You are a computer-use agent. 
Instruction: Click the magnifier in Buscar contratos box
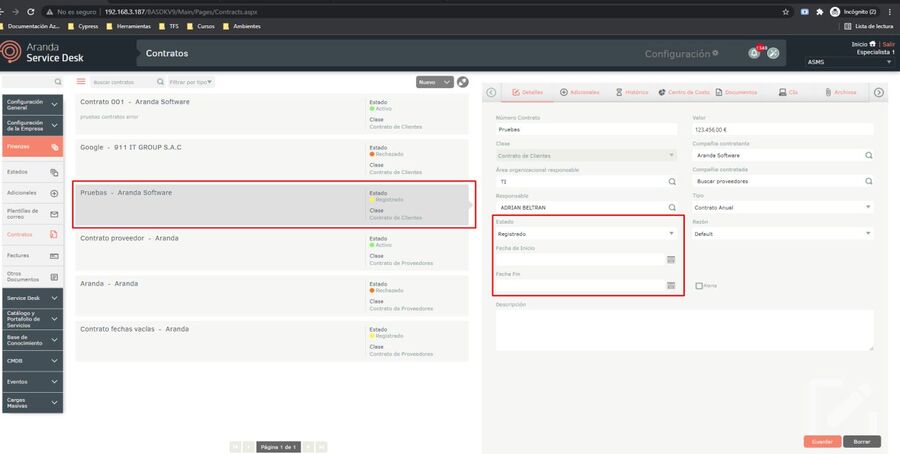pos(160,82)
